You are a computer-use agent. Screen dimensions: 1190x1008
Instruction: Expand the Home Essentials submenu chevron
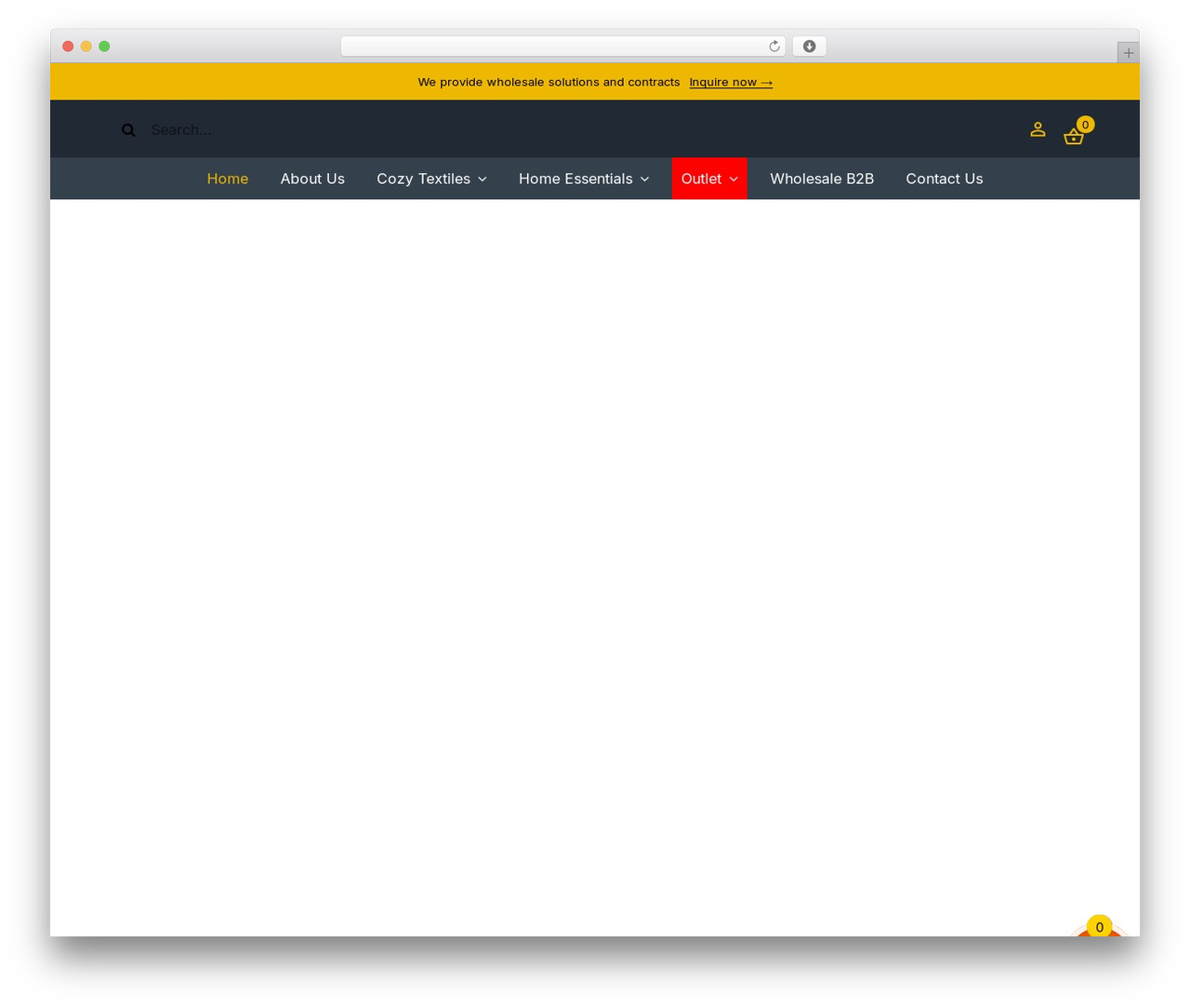click(644, 179)
